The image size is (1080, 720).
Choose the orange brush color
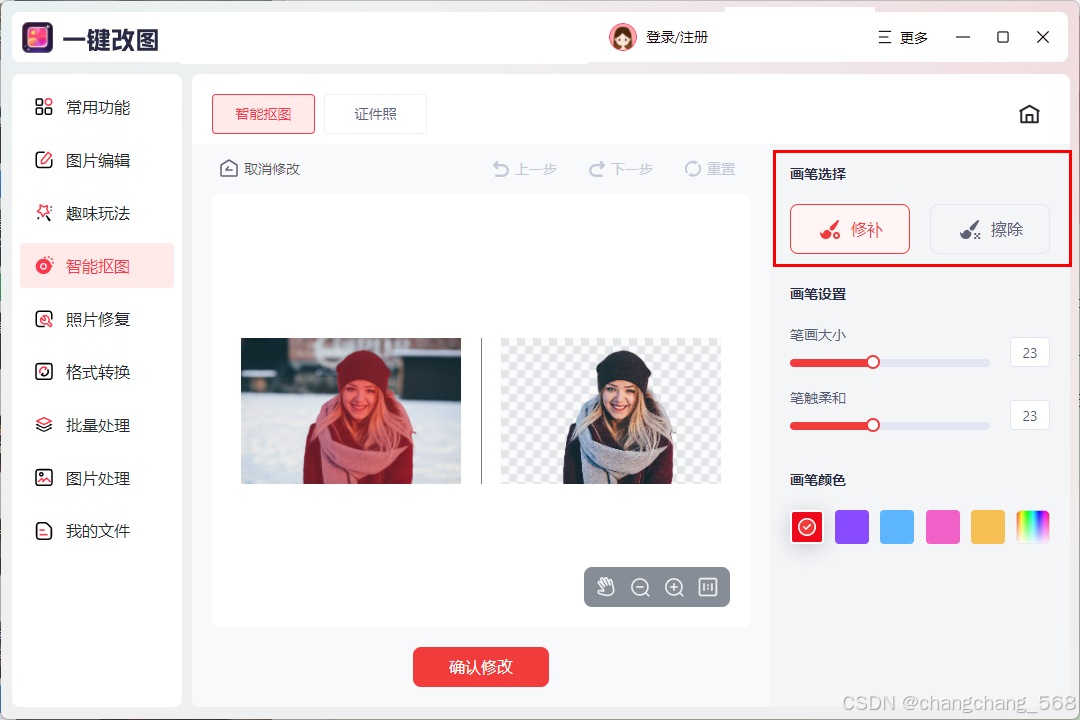click(988, 527)
